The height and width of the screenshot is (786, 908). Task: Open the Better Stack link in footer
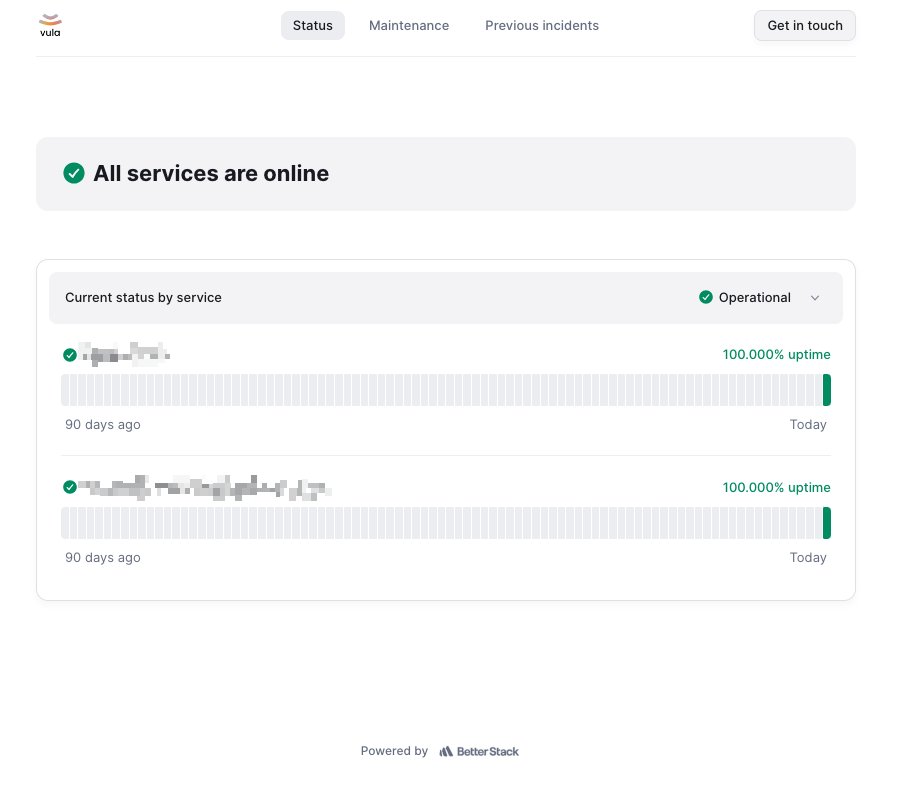click(x=479, y=751)
